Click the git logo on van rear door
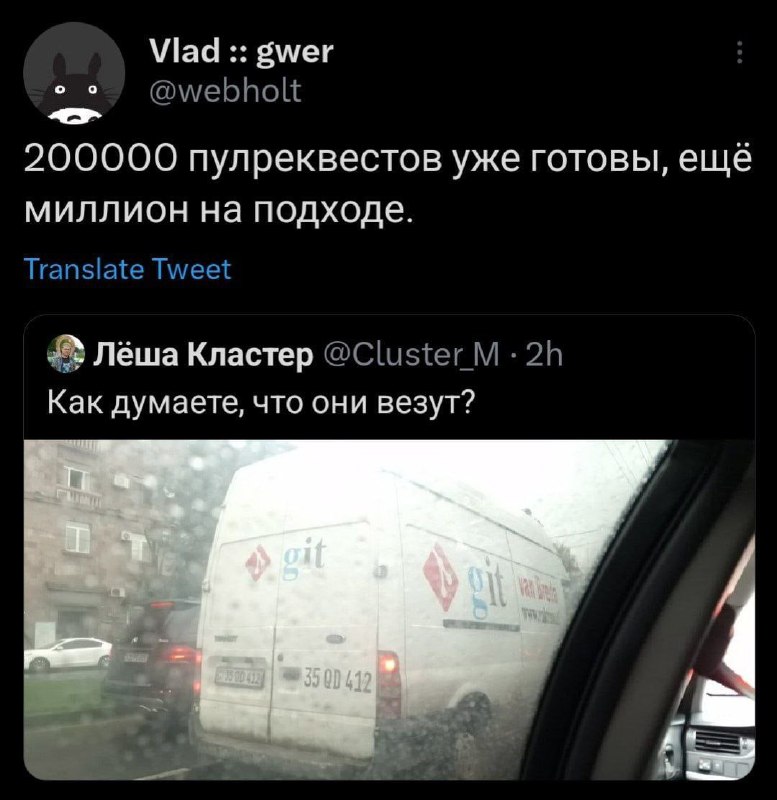Image resolution: width=777 pixels, height=800 pixels. [285, 560]
